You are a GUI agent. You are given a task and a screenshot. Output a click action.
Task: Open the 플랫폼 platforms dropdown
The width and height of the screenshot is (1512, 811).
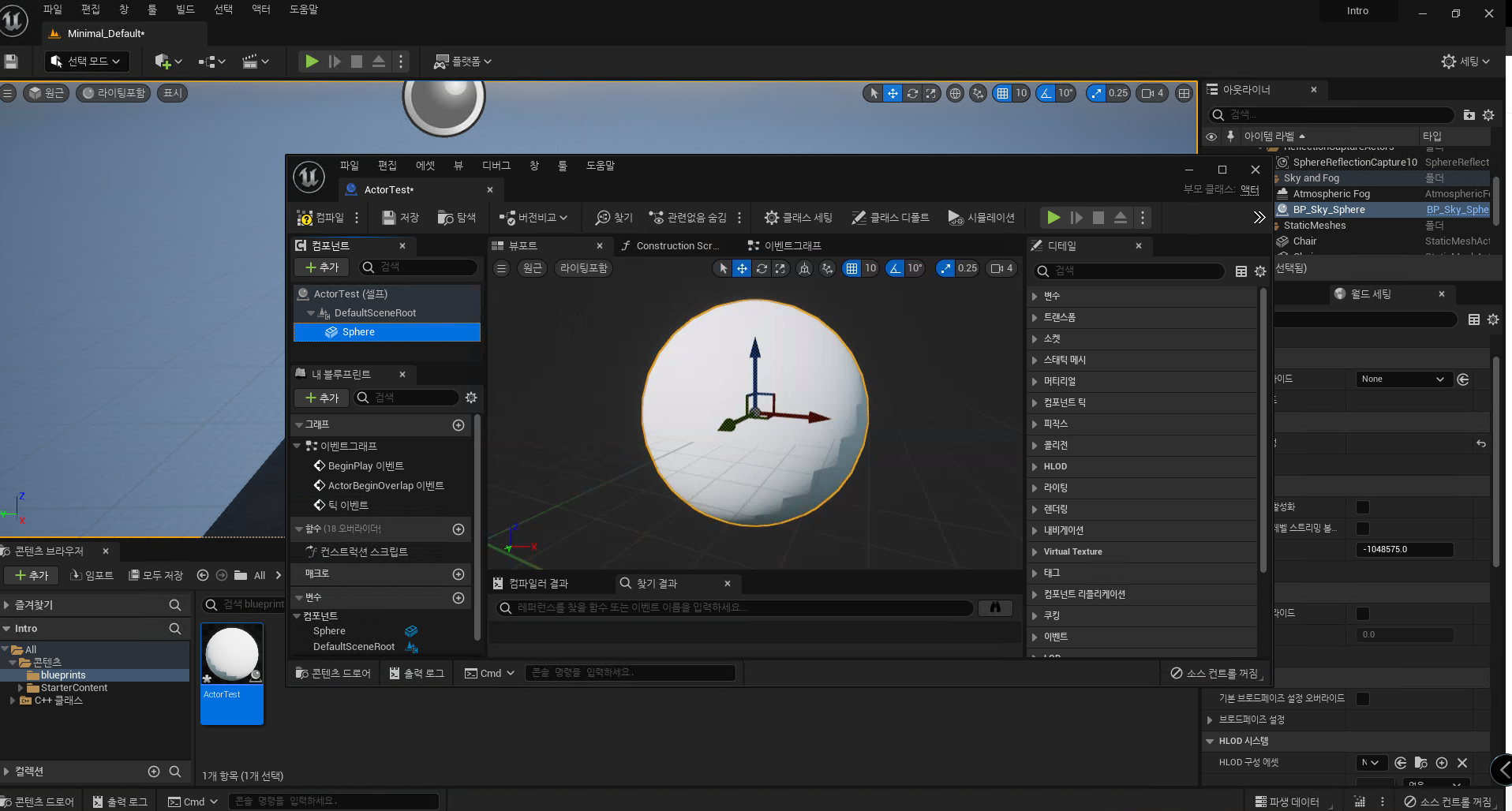coord(463,62)
